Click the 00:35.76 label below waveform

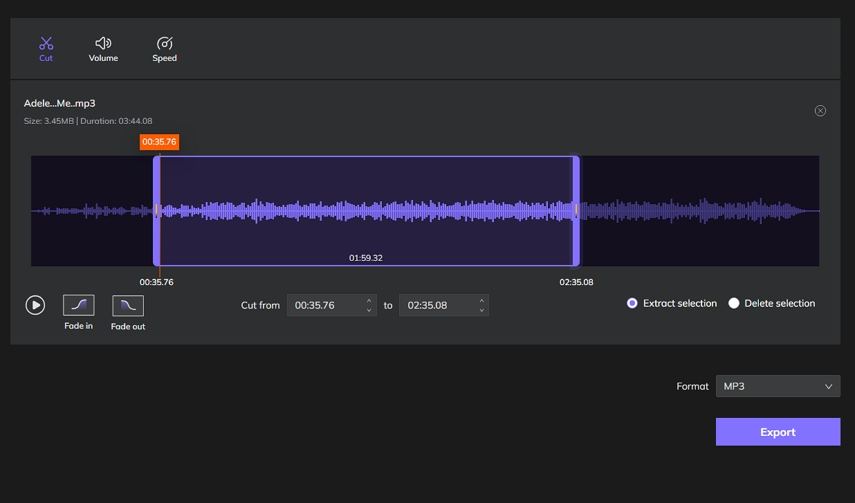pyautogui.click(x=156, y=282)
